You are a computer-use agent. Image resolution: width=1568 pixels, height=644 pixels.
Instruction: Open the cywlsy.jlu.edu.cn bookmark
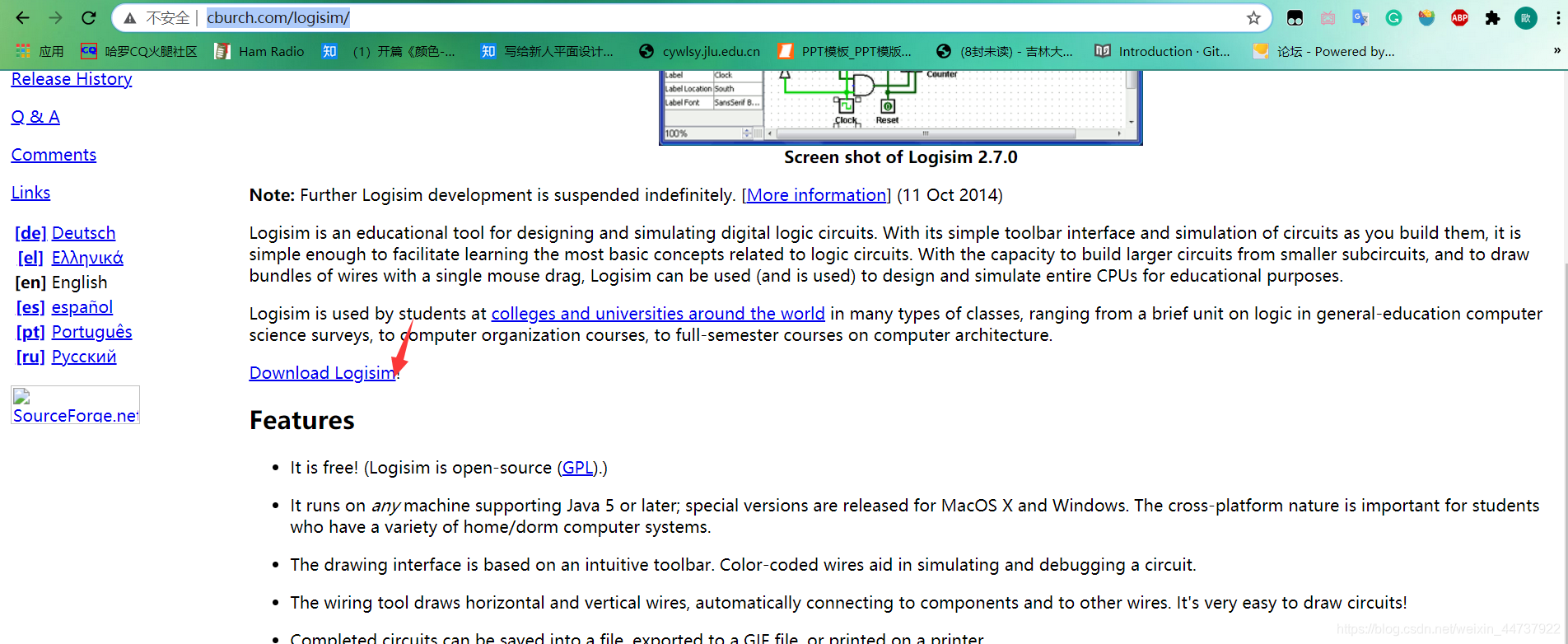pos(700,51)
